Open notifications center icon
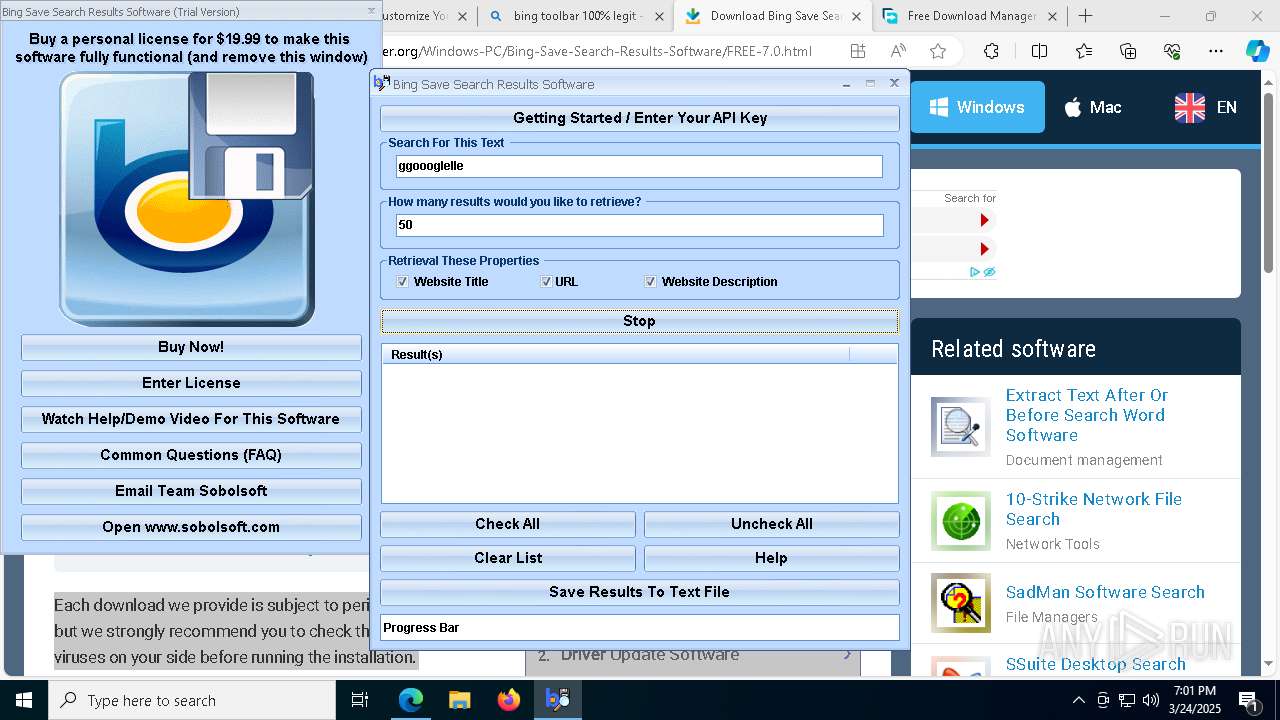This screenshot has width=1280, height=720. tap(1248, 700)
